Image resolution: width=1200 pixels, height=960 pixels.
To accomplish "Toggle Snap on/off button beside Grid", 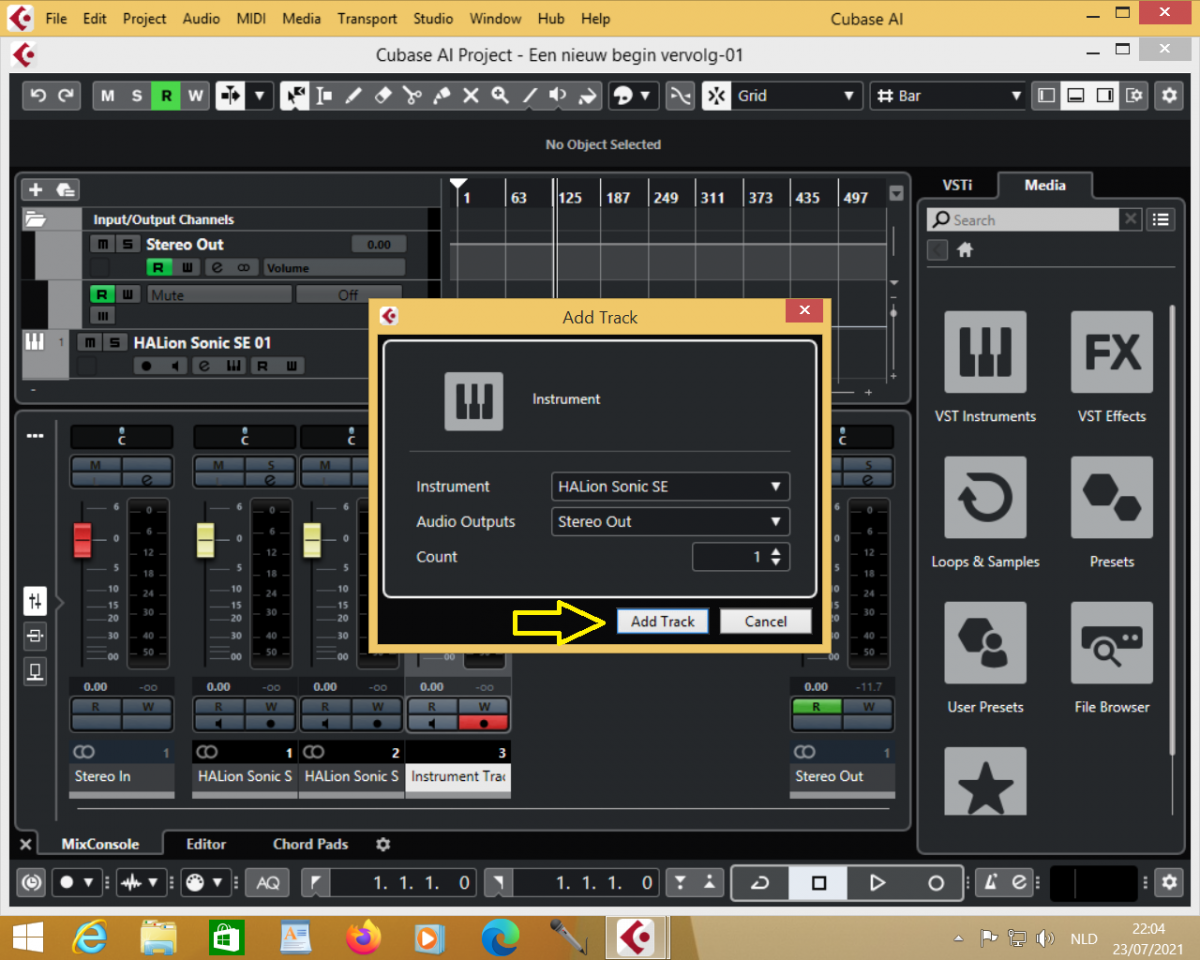I will (x=716, y=96).
